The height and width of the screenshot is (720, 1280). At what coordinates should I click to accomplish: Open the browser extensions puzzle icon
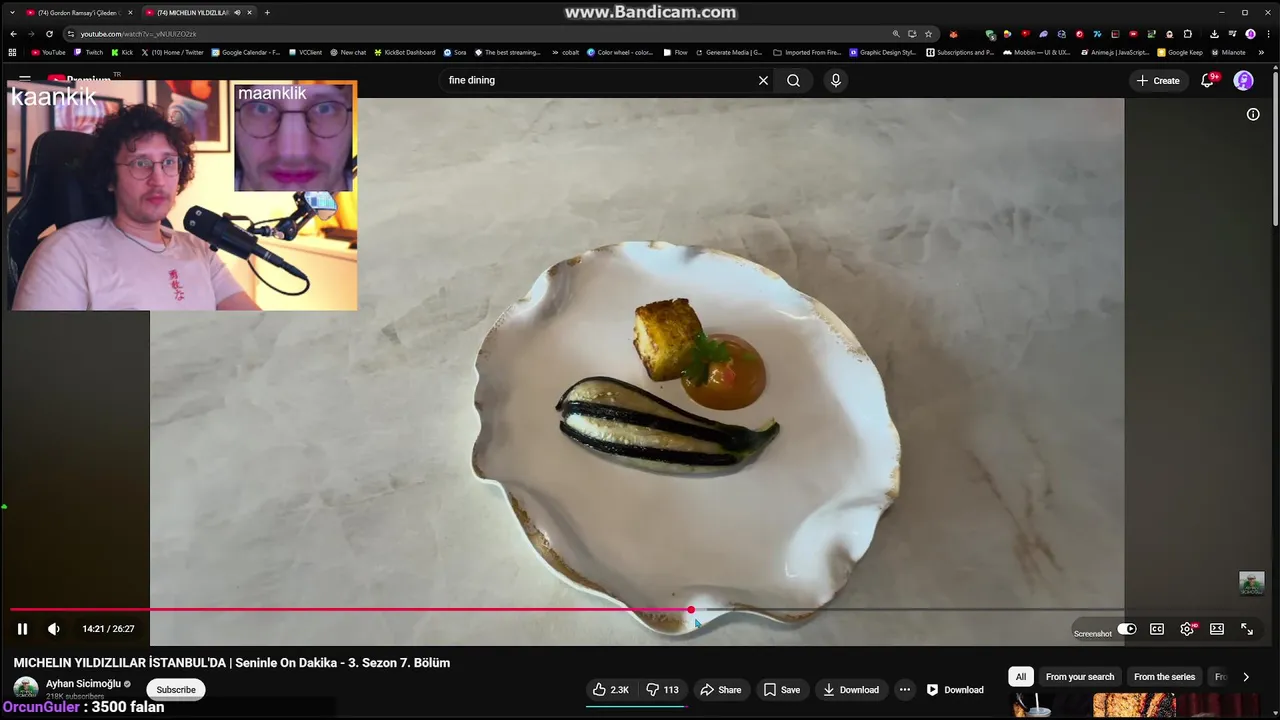coord(1187,34)
